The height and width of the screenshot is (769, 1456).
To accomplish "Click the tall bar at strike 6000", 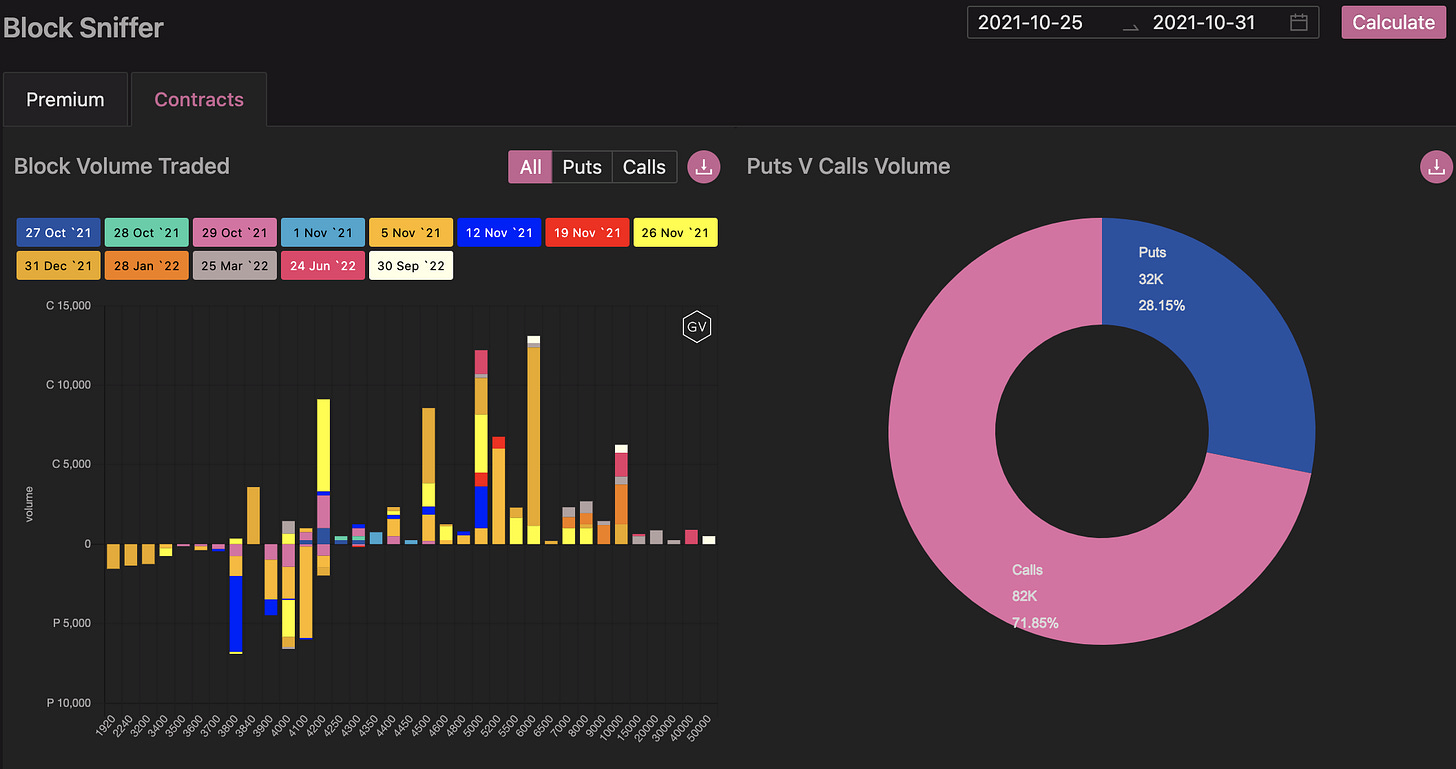I will pyautogui.click(x=534, y=440).
